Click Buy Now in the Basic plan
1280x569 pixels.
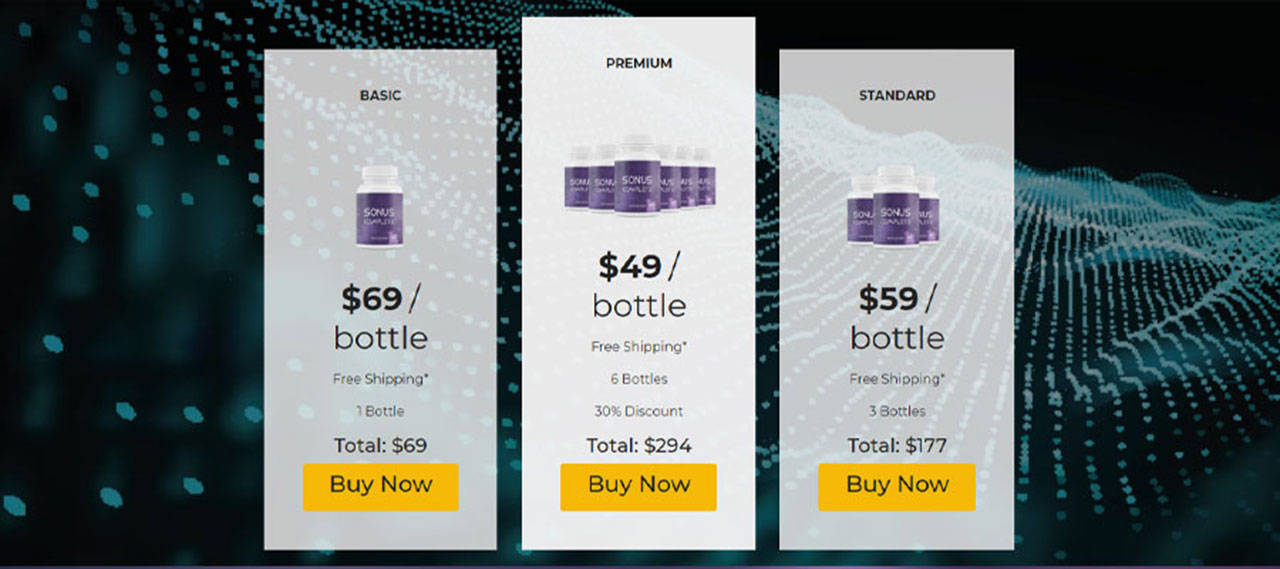[x=381, y=487]
